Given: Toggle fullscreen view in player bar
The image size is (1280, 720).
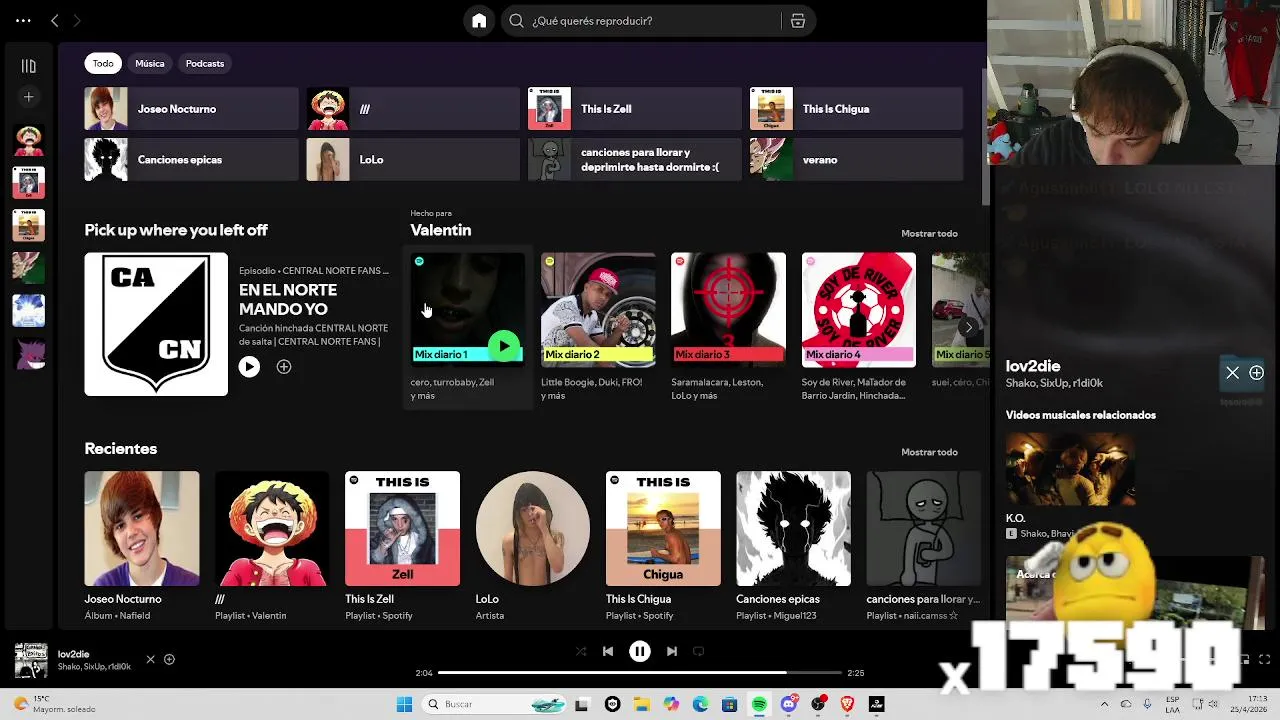Looking at the screenshot, I should point(1264,659).
